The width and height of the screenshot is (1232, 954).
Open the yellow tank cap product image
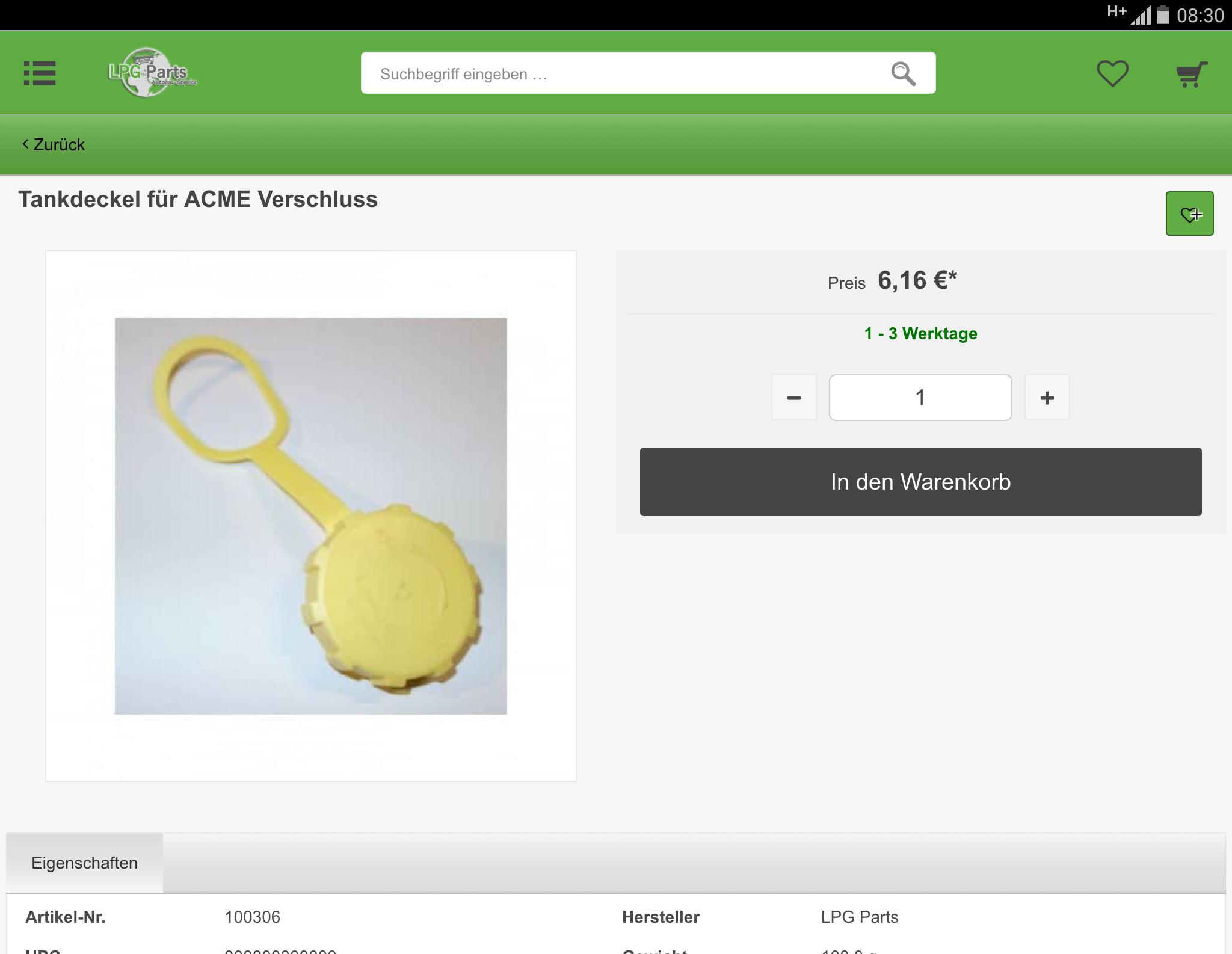coord(311,515)
